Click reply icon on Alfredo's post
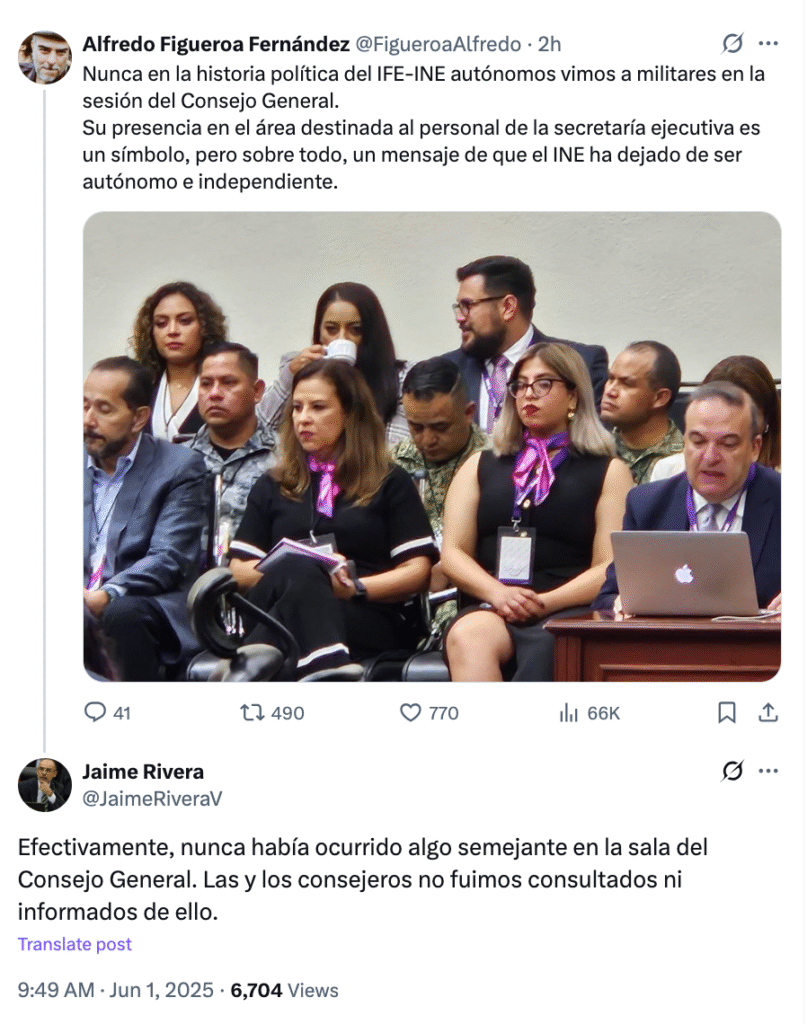The height and width of the screenshot is (1024, 807). pos(95,712)
